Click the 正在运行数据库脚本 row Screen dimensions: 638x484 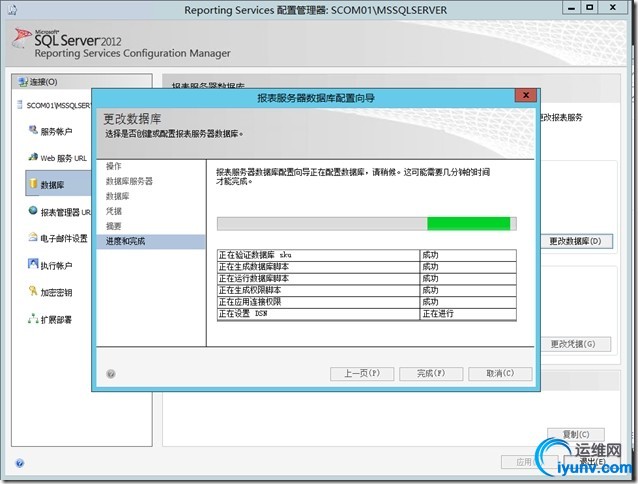coord(367,279)
